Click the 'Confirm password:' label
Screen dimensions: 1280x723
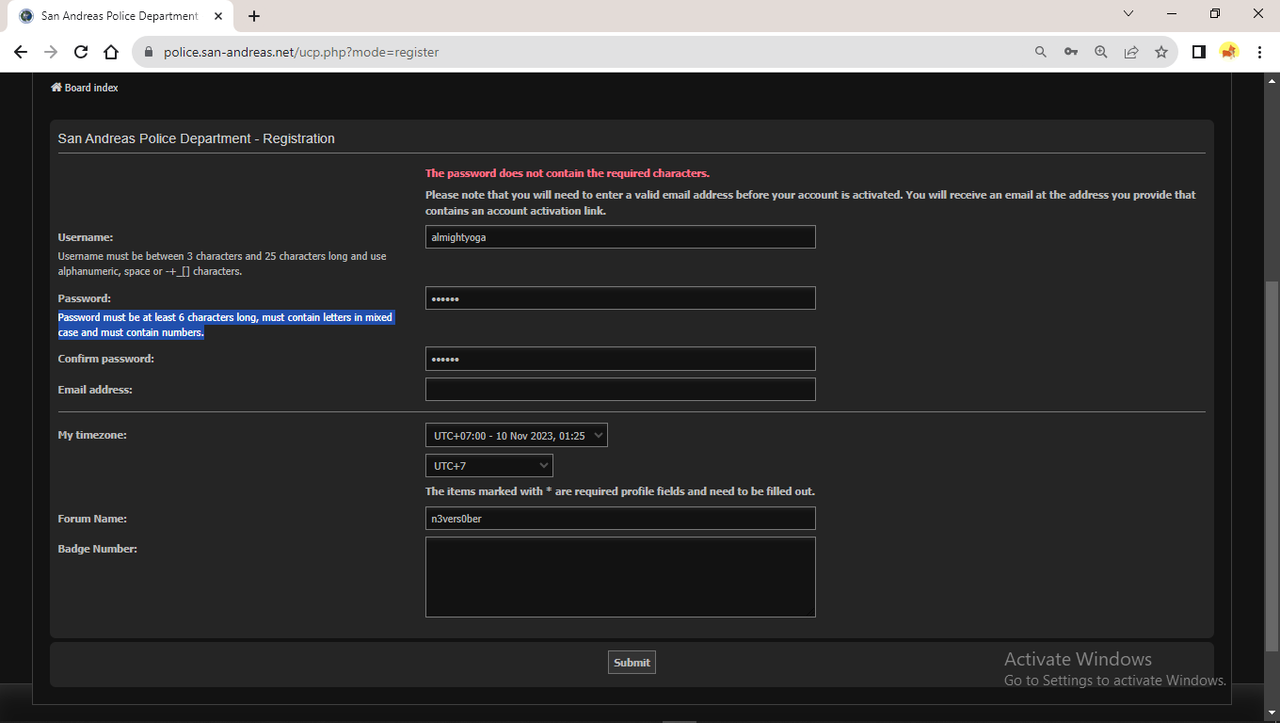(106, 358)
